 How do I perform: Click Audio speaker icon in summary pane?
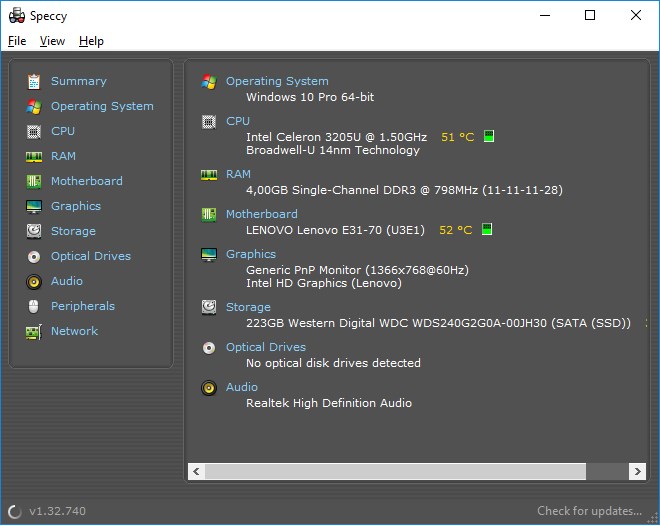[209, 388]
